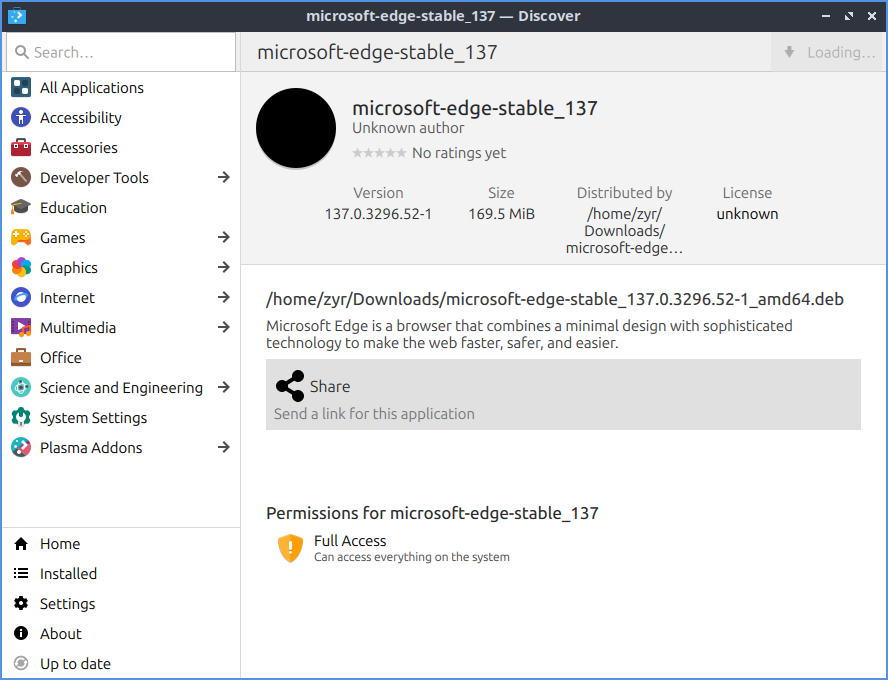Click the Office briefcase icon
This screenshot has width=888, height=680.
pyautogui.click(x=21, y=358)
